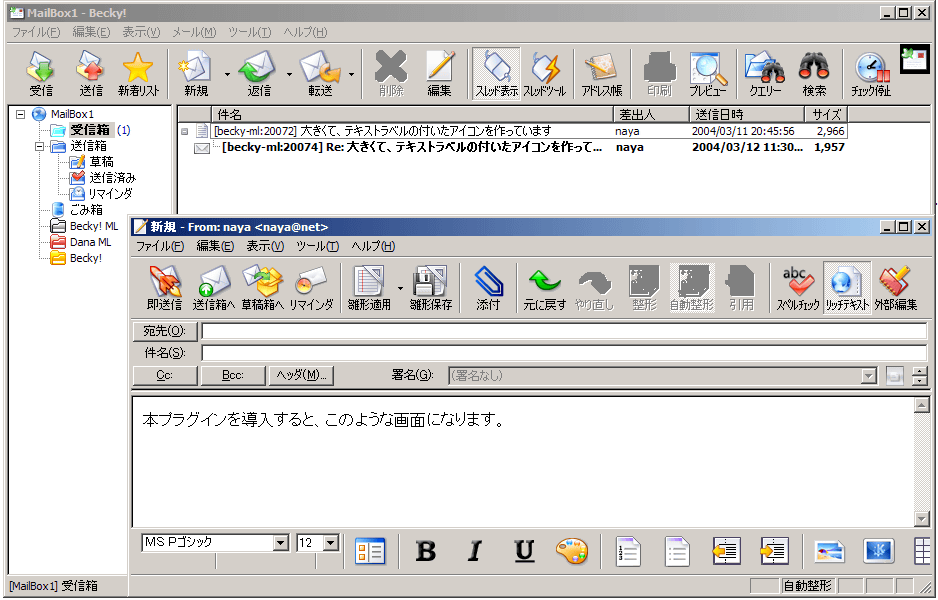
Task: Attach a file with 添付 paperclip icon
Action: tap(488, 287)
